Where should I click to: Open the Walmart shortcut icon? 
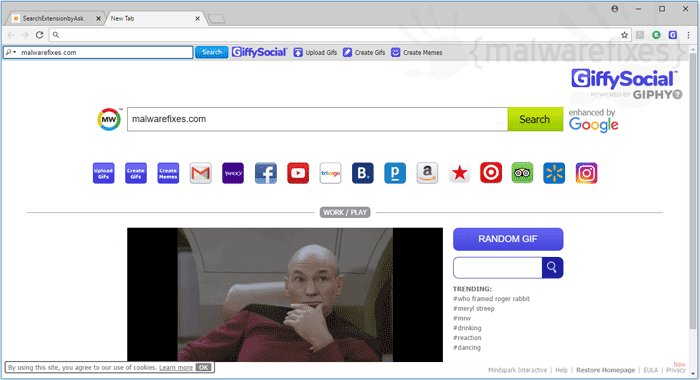click(x=554, y=173)
